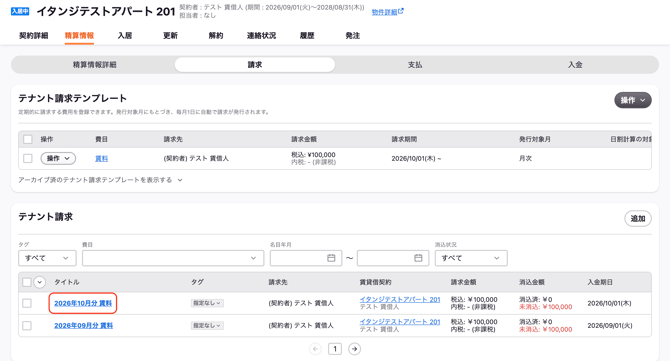Open the 履歴 tab
Image resolution: width=670 pixels, height=361 pixels.
tap(307, 35)
